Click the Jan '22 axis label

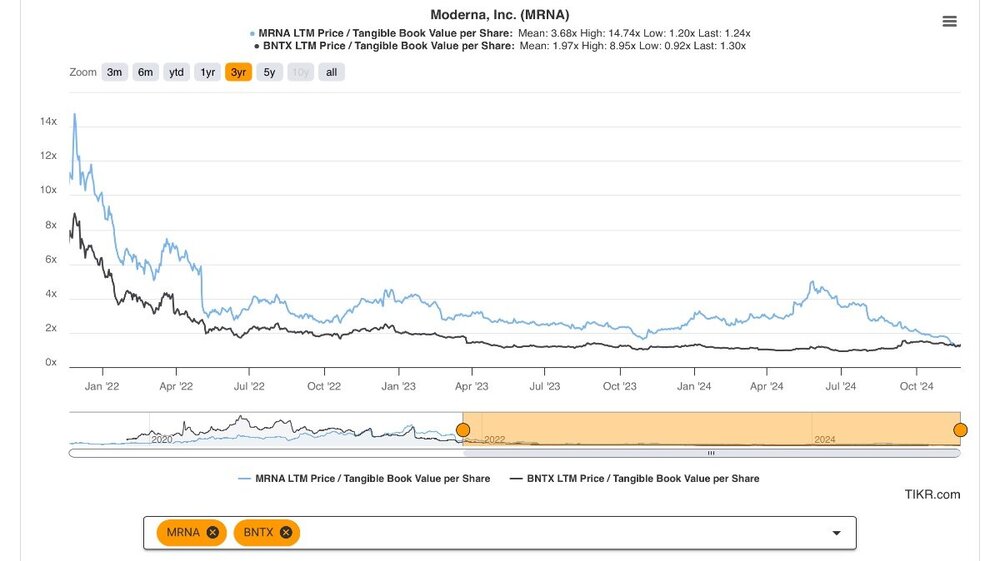(x=102, y=386)
